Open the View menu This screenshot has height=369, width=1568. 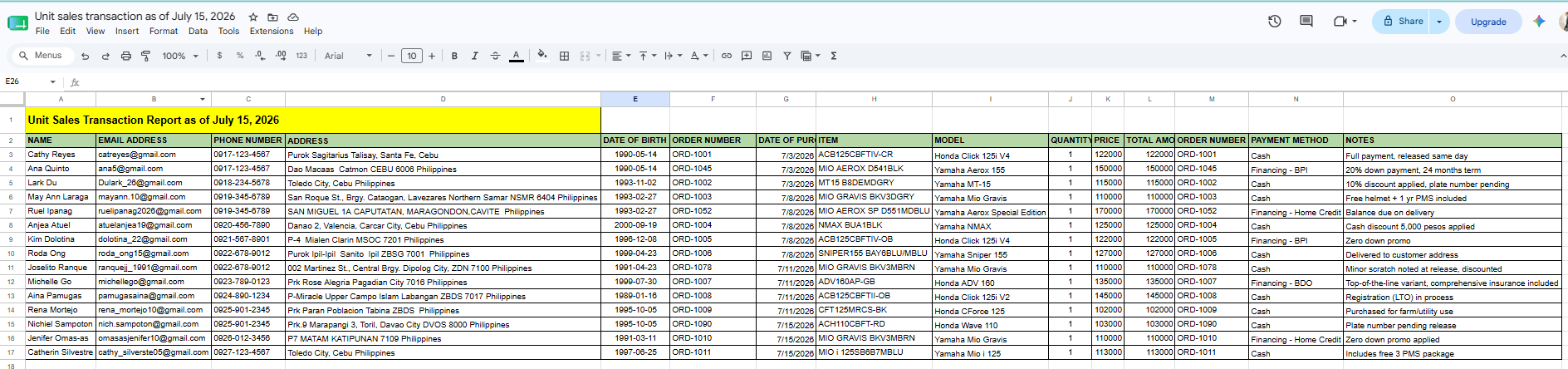click(96, 31)
